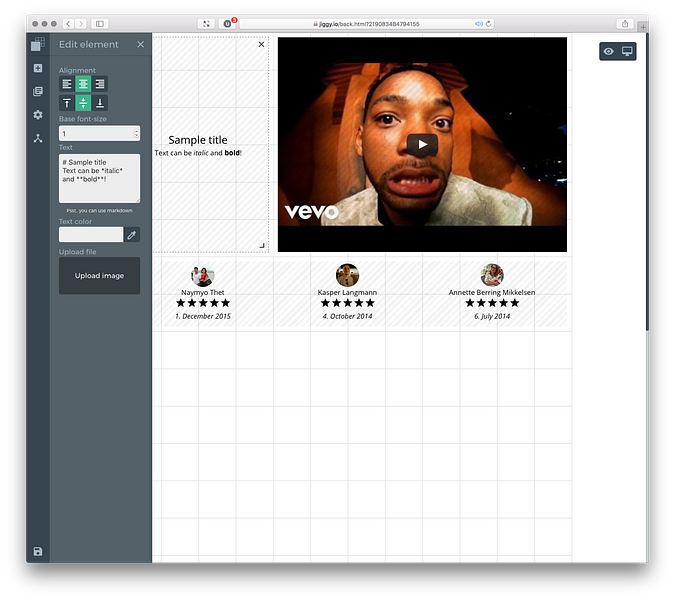
Task: Click Annette Berring Mikkelsen's avatar
Action: click(492, 275)
